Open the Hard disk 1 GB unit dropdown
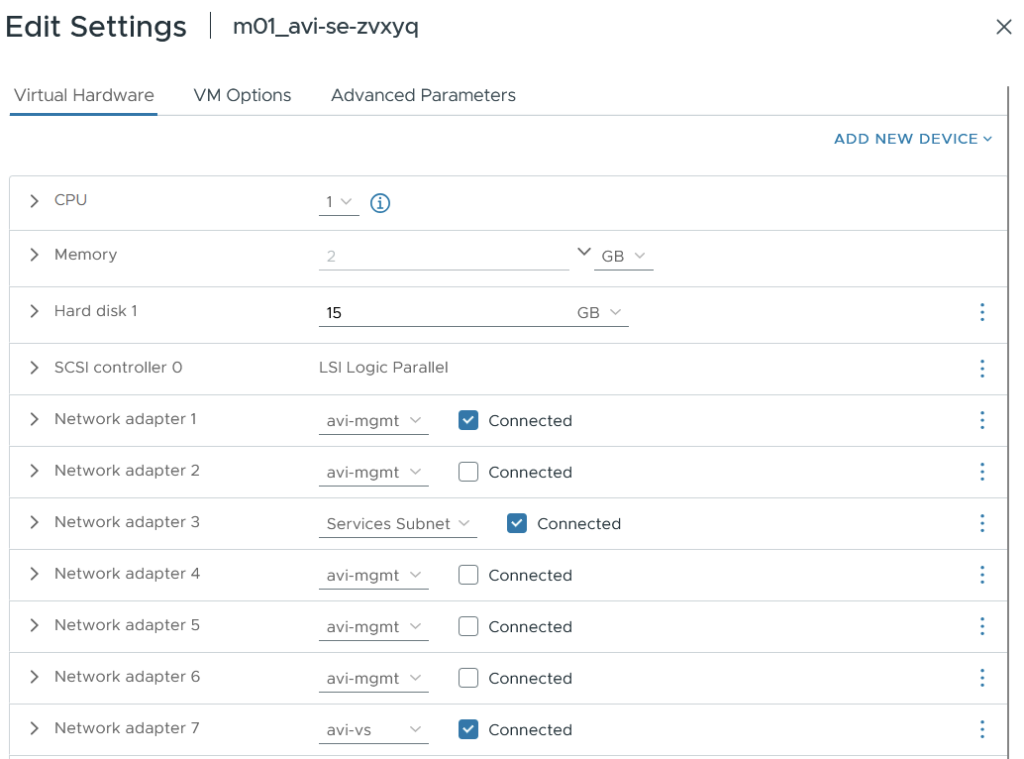 tap(600, 313)
